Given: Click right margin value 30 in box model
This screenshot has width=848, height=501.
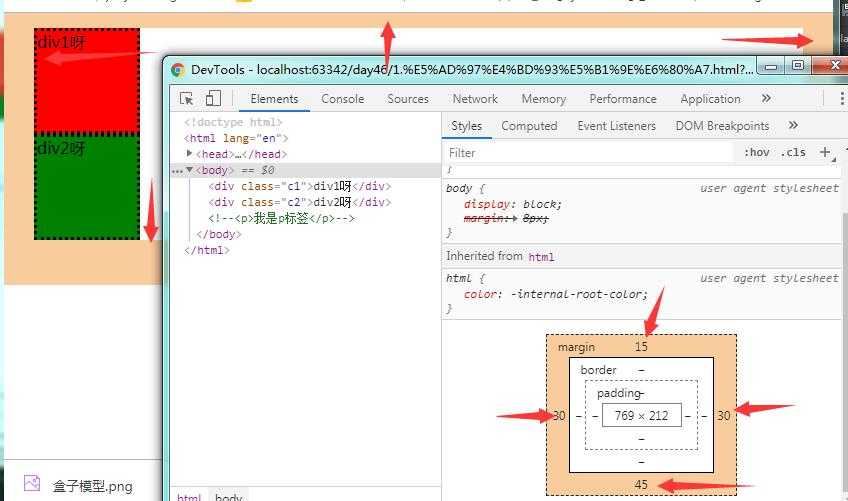Looking at the screenshot, I should click(724, 416).
